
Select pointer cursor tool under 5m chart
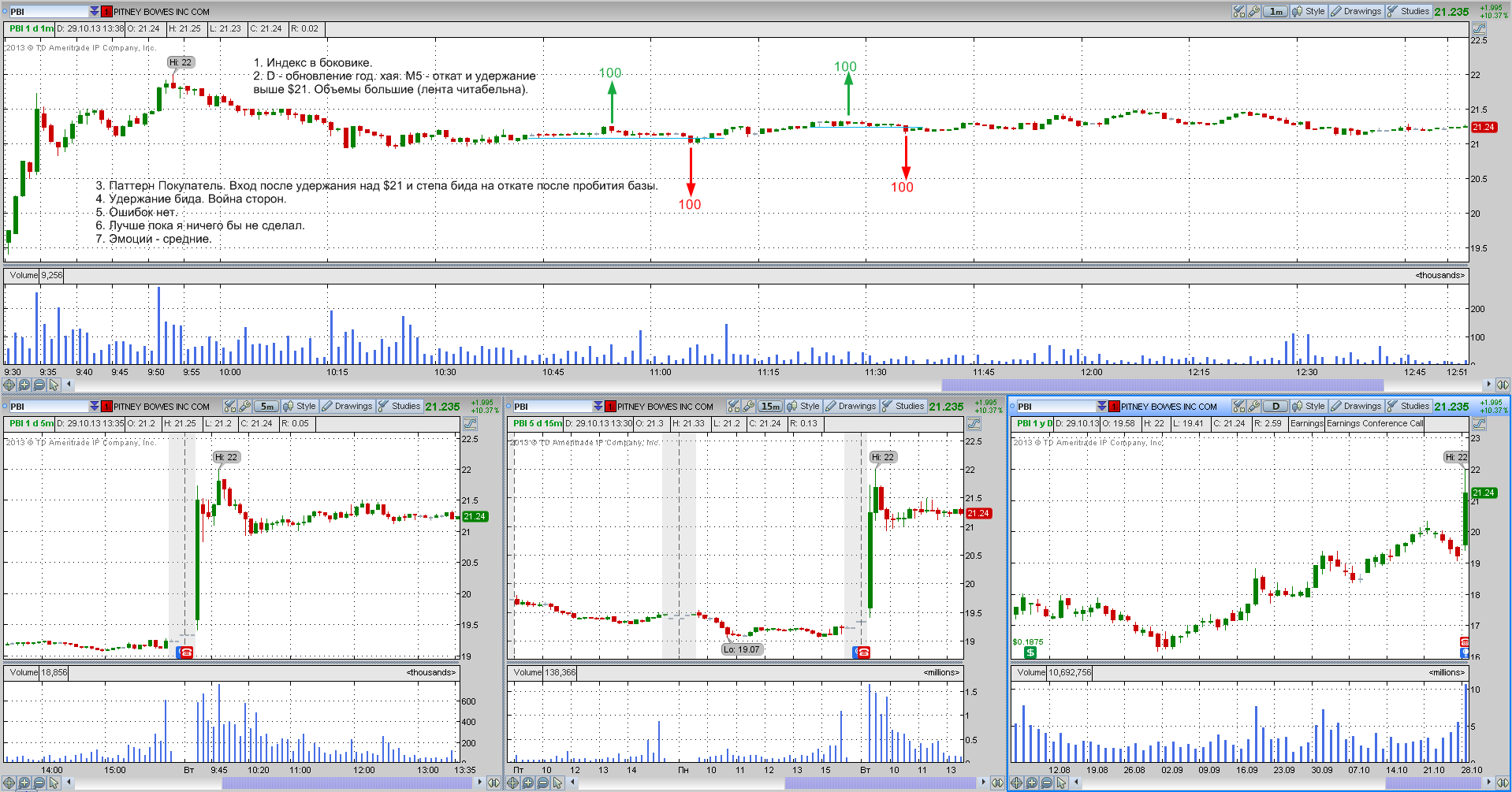pos(54,783)
